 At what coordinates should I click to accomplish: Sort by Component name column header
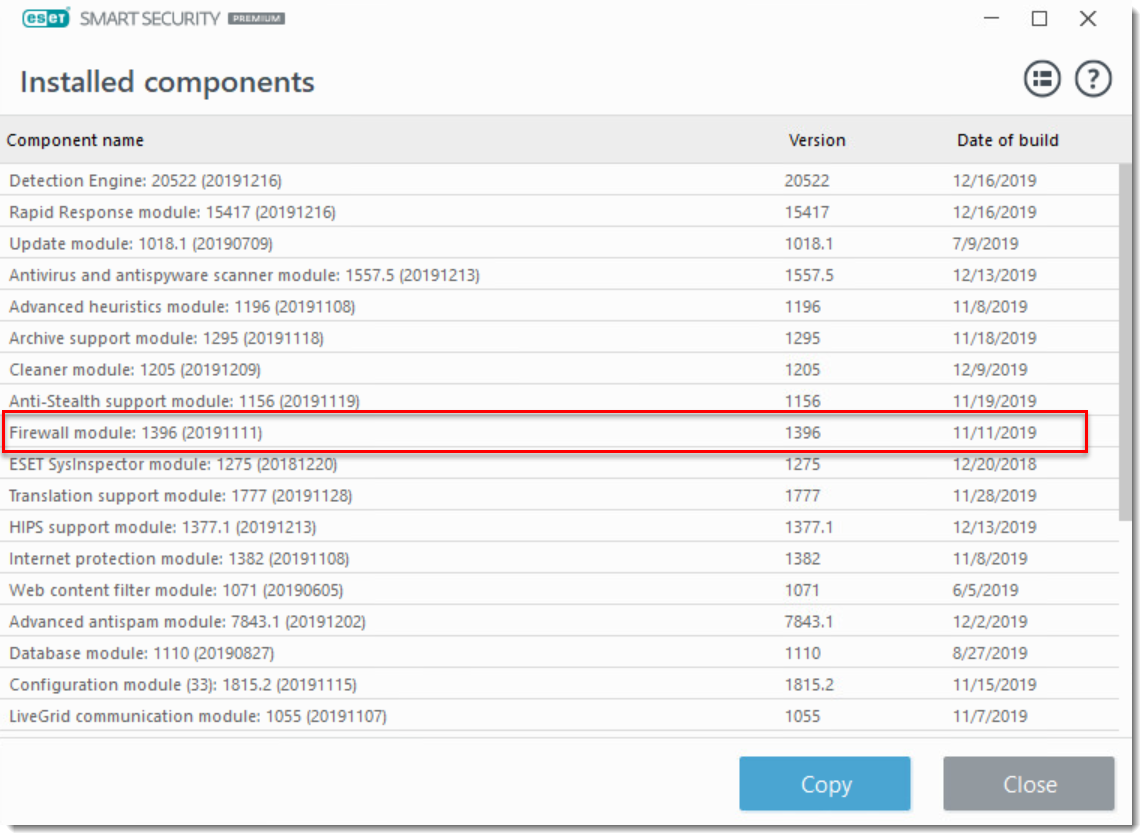coord(75,140)
